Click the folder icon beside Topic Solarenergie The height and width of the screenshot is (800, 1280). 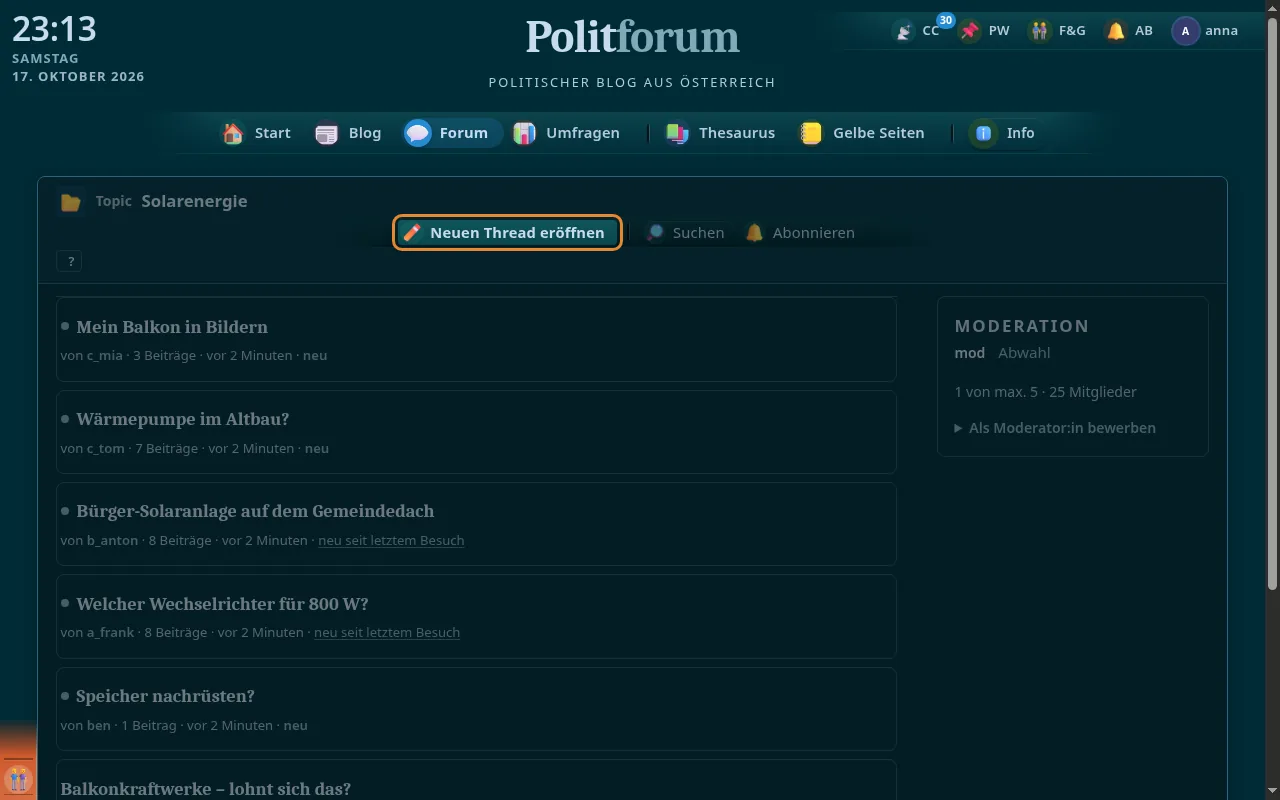pyautogui.click(x=70, y=202)
